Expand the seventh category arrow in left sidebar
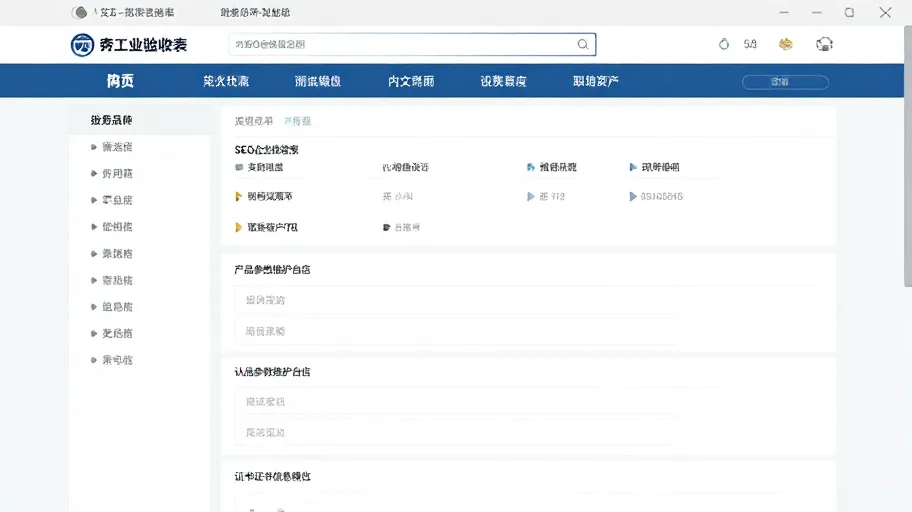Image resolution: width=912 pixels, height=512 pixels. (94, 307)
